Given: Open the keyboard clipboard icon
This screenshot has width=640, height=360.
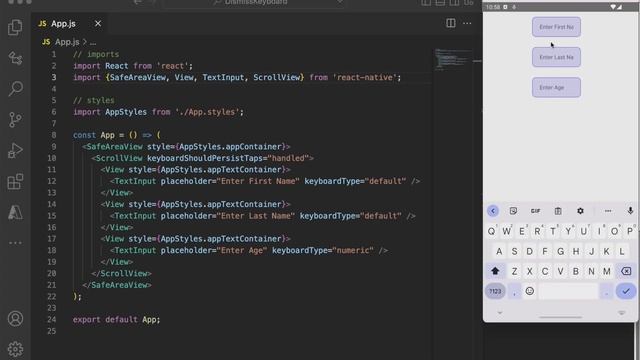Looking at the screenshot, I should tap(558, 211).
